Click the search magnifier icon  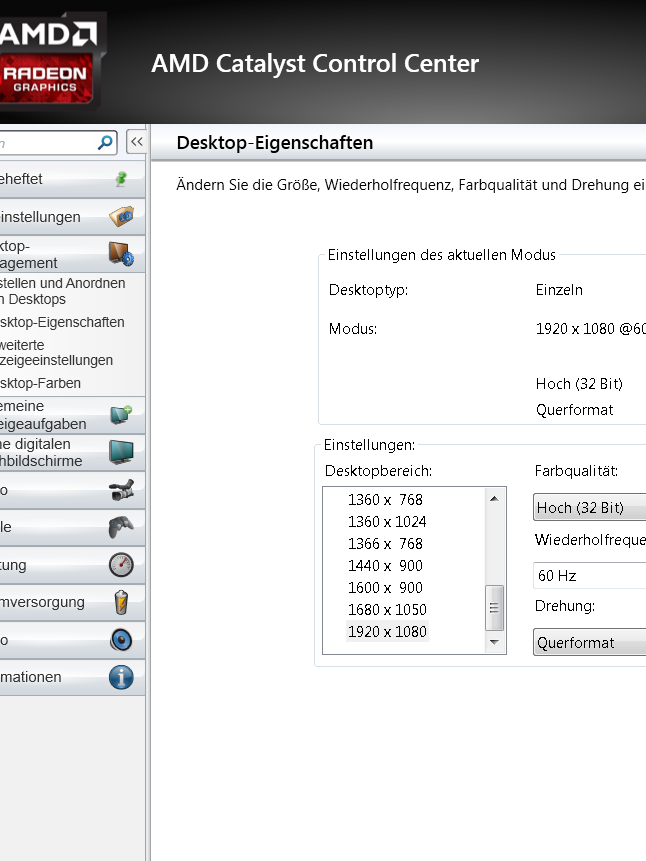click(105, 143)
